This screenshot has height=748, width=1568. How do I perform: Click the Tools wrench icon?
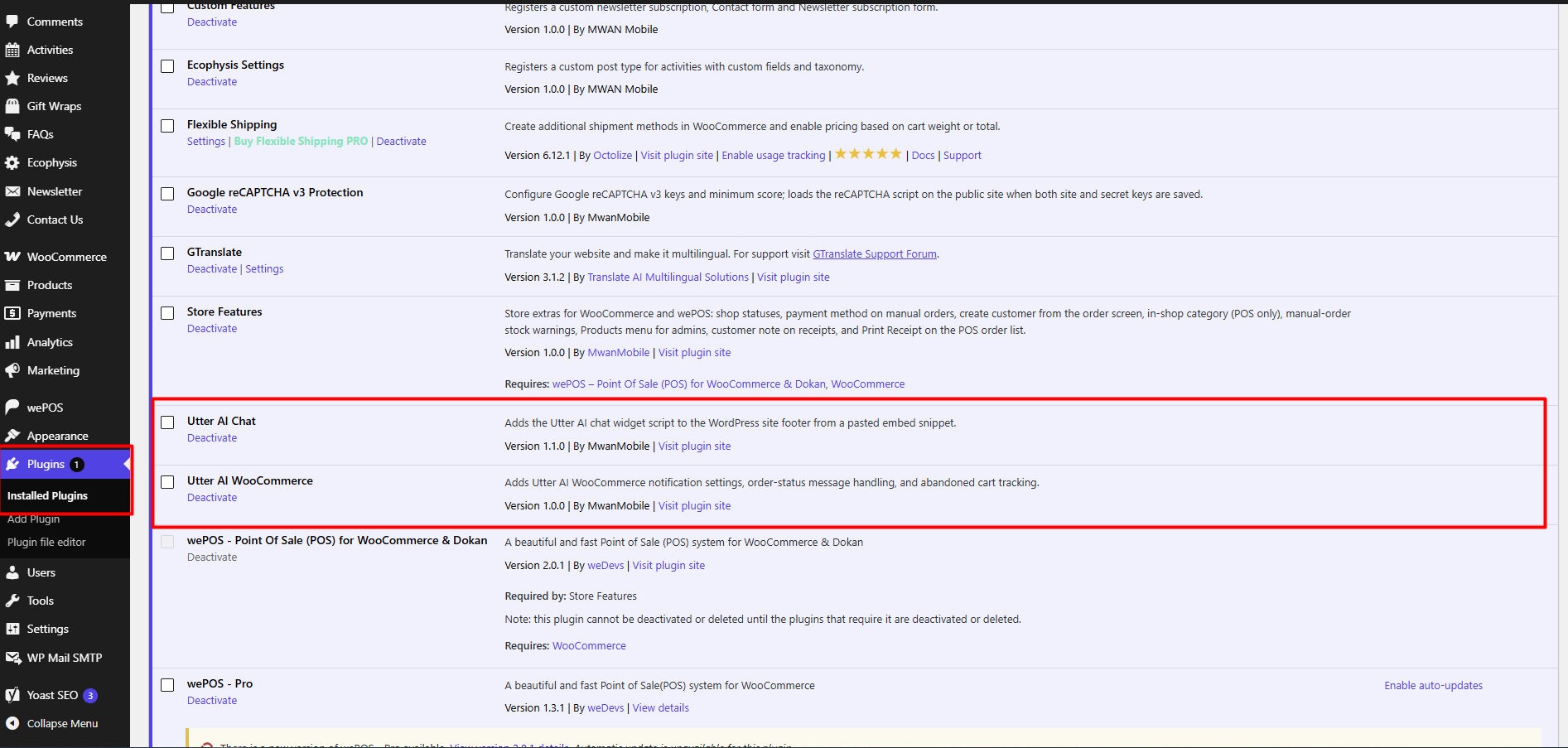point(12,601)
